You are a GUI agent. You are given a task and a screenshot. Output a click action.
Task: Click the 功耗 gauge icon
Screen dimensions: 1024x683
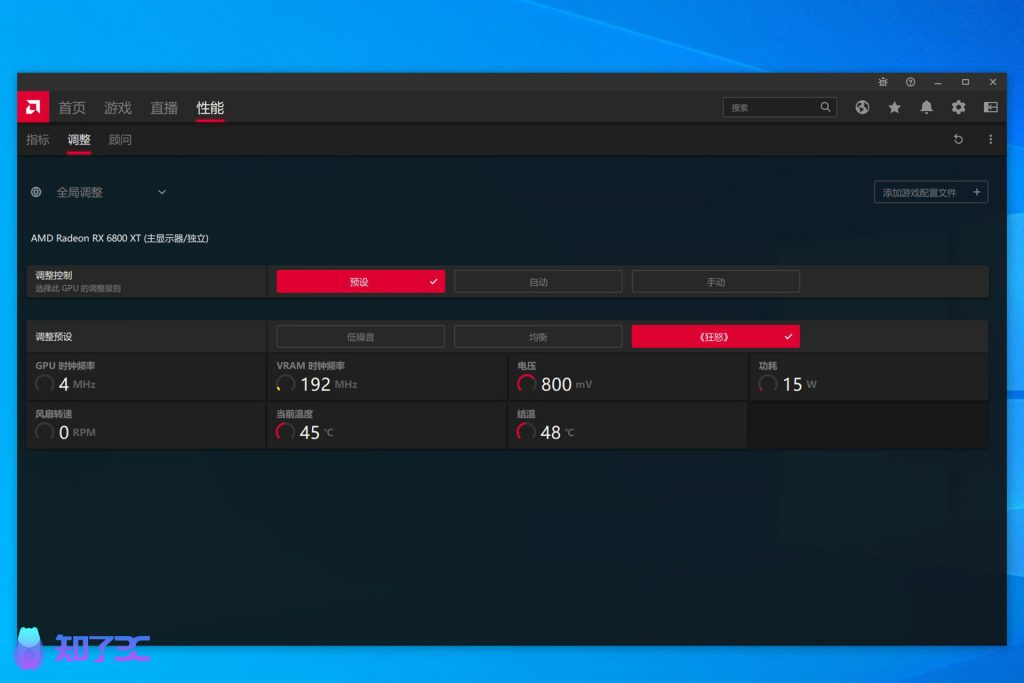(767, 384)
